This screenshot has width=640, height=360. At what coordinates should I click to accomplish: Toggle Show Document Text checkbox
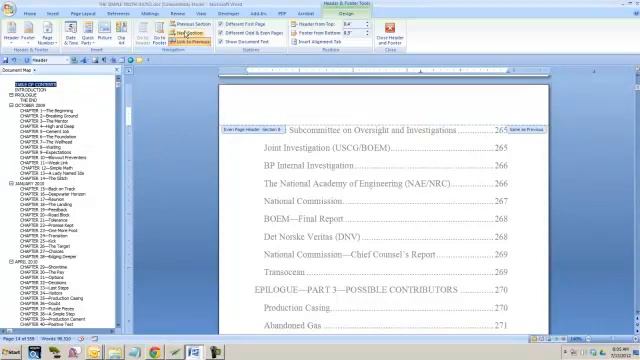[x=220, y=42]
